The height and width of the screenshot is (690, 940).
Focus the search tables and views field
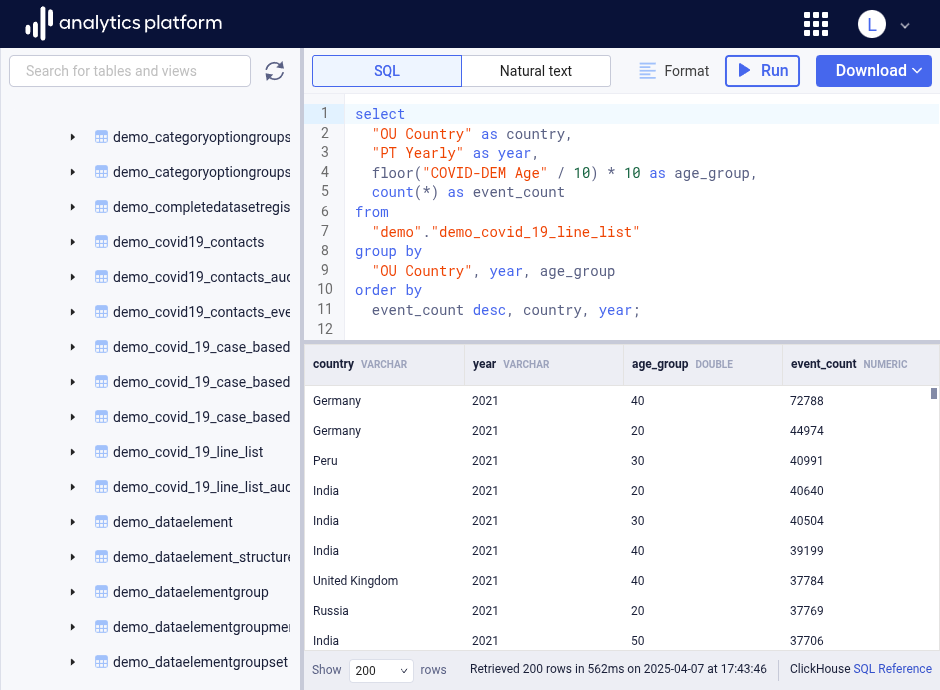[130, 71]
